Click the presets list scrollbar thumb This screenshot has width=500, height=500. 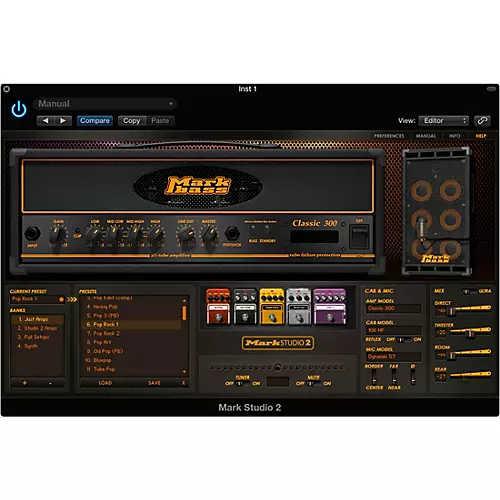click(184, 313)
